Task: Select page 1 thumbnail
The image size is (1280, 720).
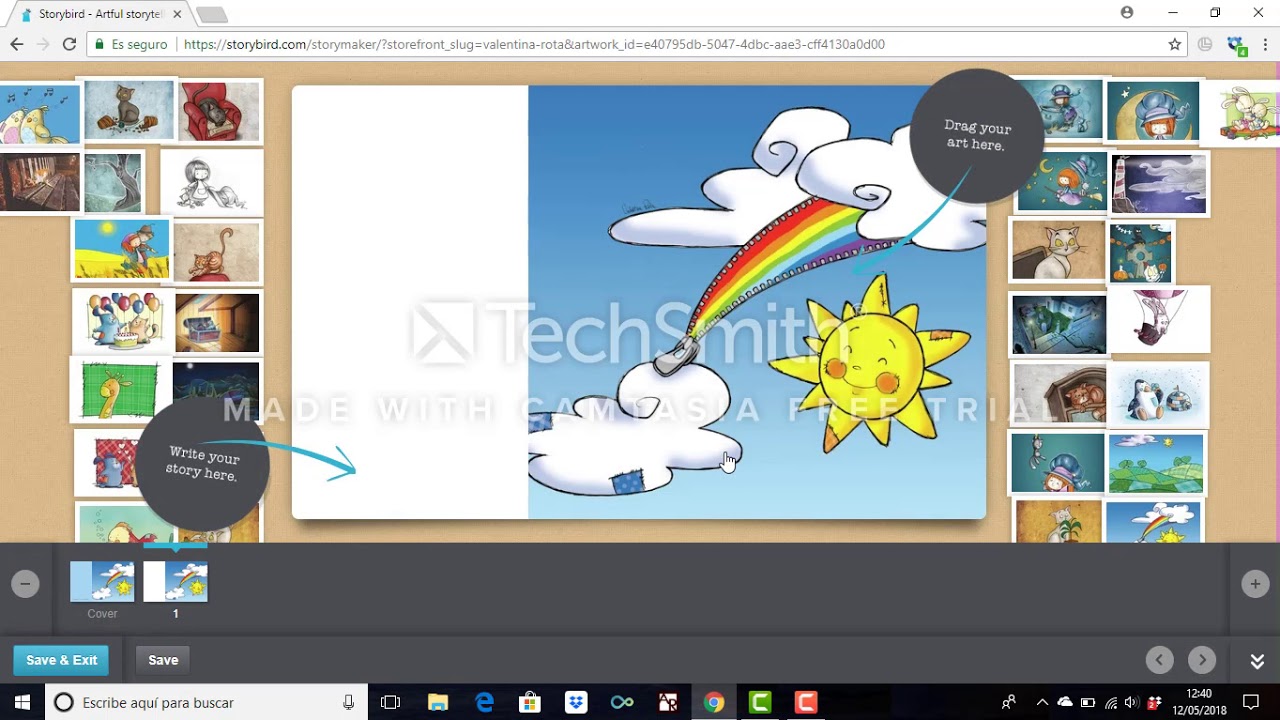Action: [x=176, y=582]
